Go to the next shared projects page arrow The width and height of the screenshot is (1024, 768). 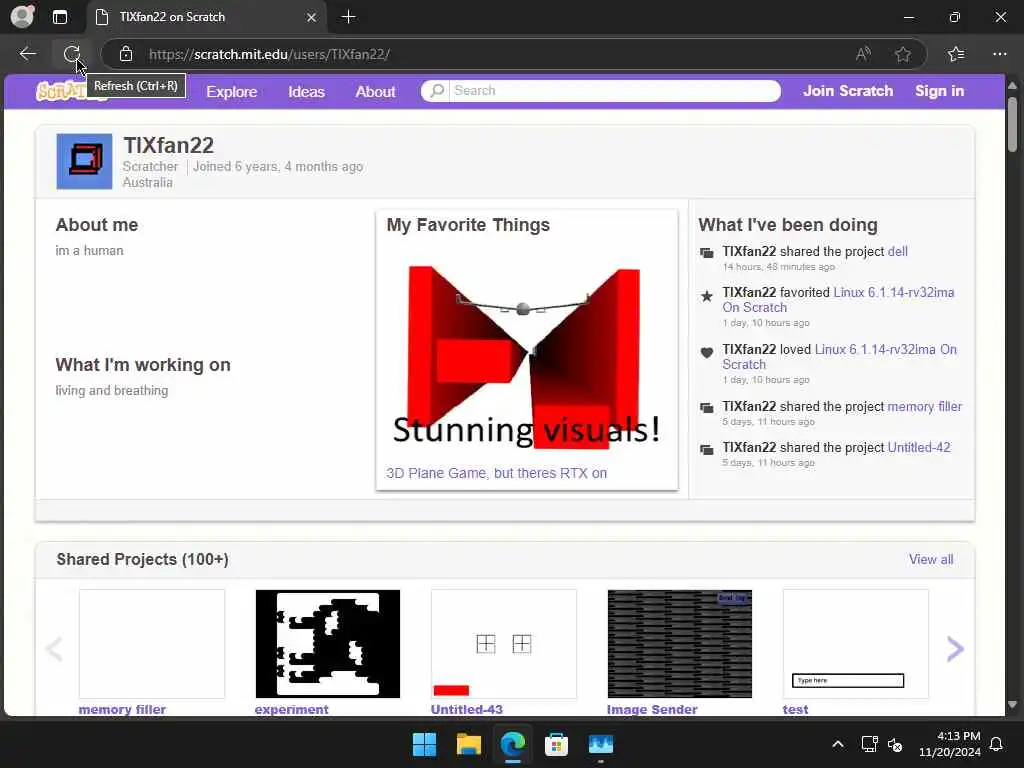(955, 648)
